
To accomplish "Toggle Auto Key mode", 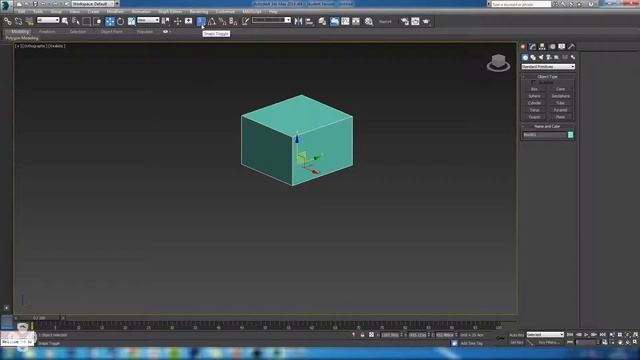I will point(517,335).
